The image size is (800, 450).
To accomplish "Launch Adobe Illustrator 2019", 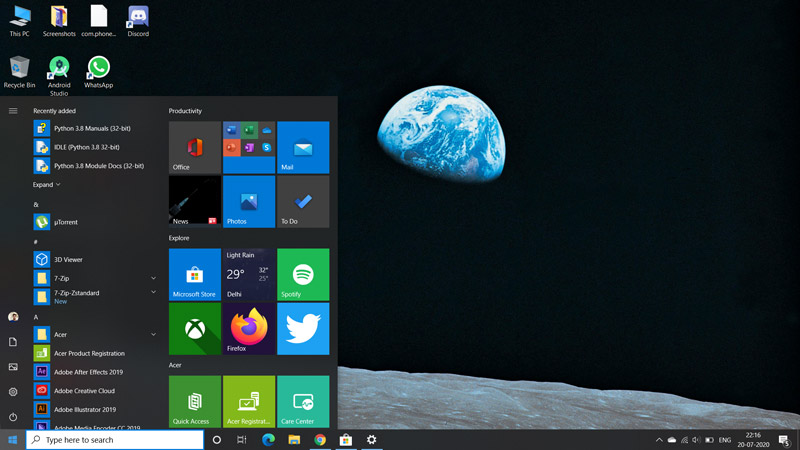I will (x=95, y=409).
